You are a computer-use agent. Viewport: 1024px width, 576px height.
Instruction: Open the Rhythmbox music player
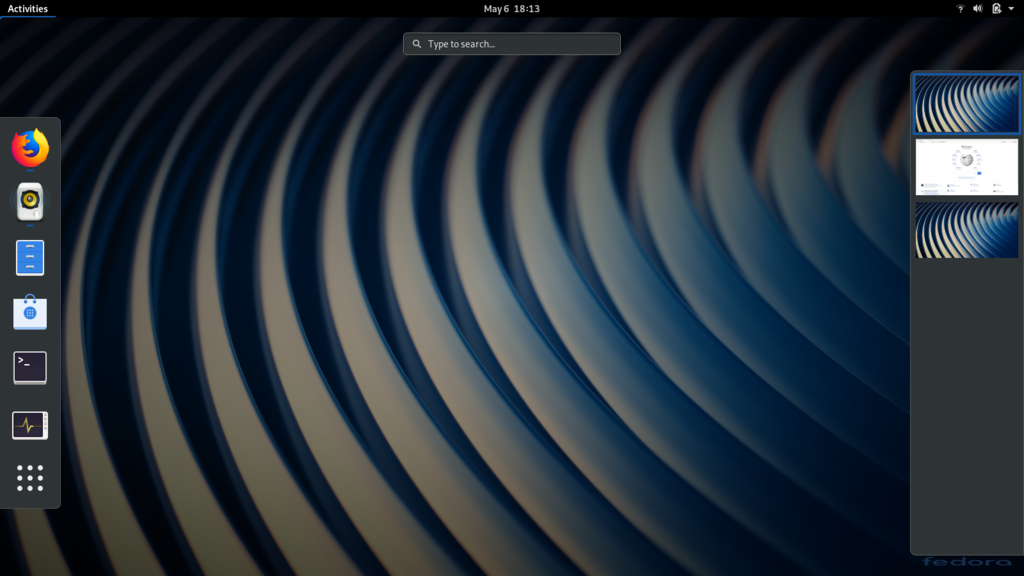coord(30,203)
